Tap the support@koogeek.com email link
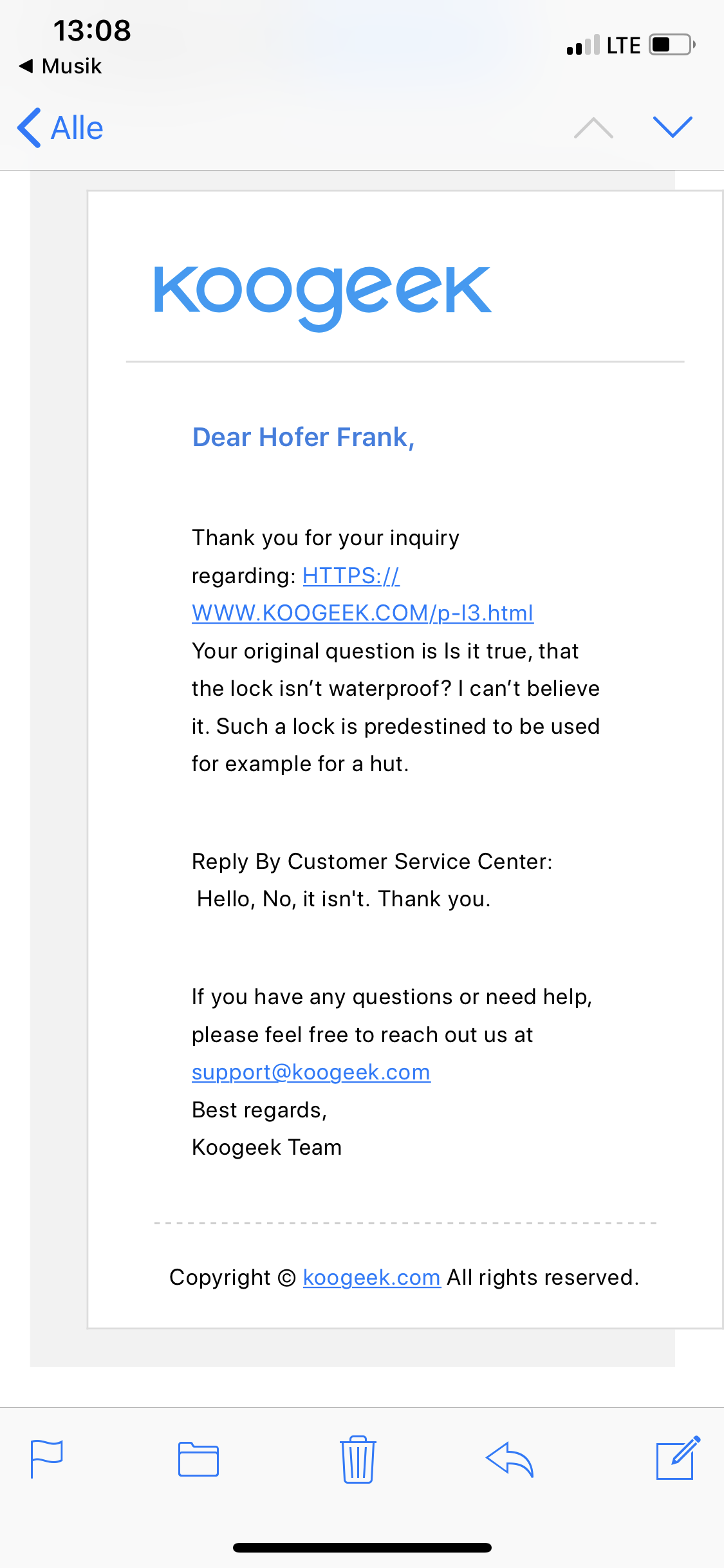 (311, 1072)
